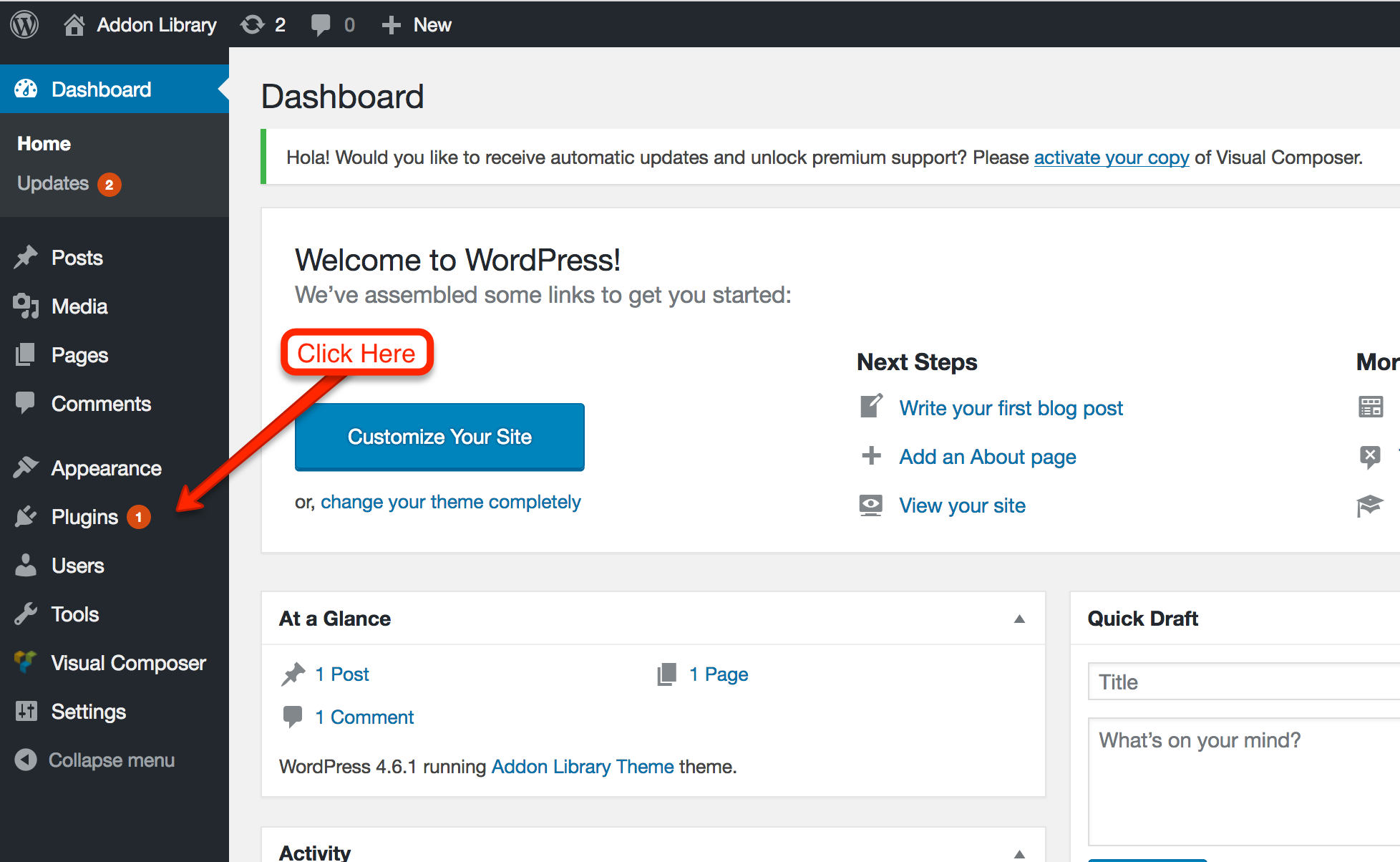
Task: Click the Settings sliders icon in sidebar
Action: [26, 711]
